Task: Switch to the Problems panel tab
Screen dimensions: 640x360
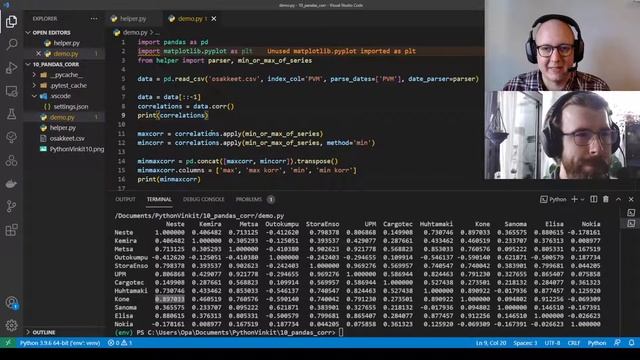Action: click(x=249, y=199)
